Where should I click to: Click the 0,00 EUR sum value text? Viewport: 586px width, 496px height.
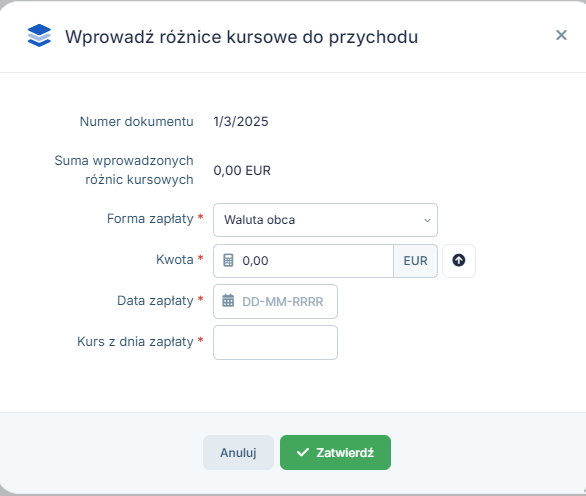point(242,170)
